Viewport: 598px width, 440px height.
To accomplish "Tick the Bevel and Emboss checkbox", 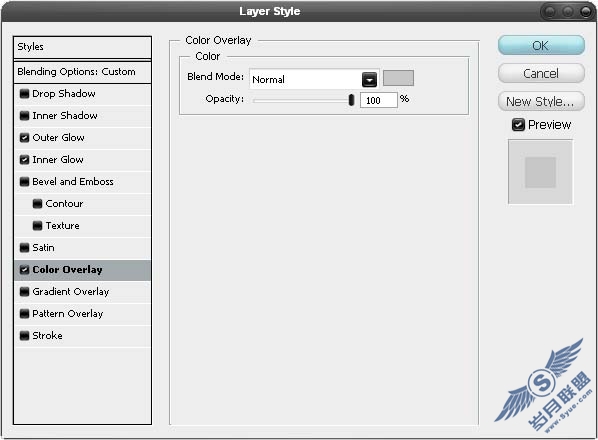I will coord(24,181).
